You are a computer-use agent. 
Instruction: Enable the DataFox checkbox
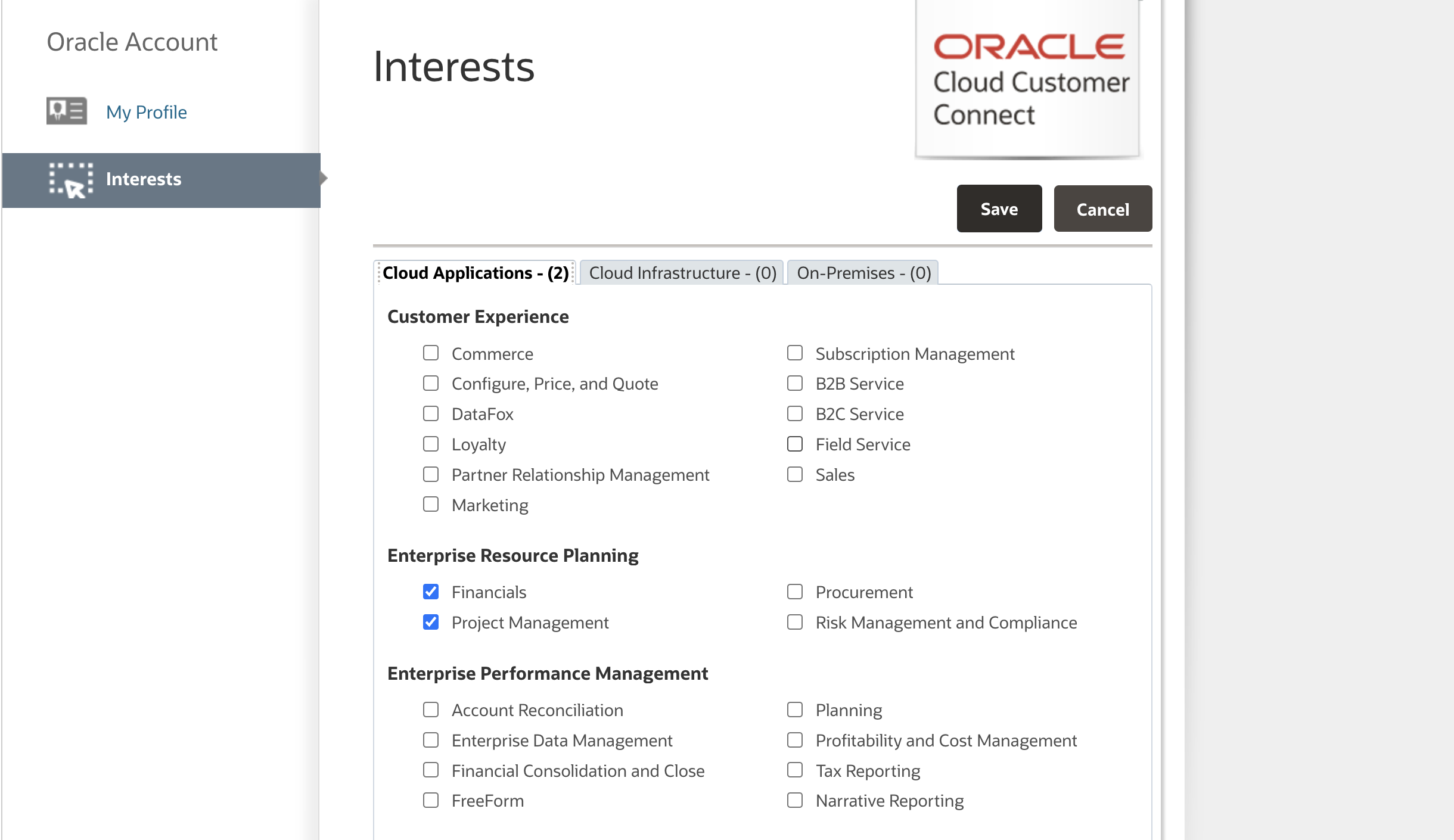[x=431, y=413]
